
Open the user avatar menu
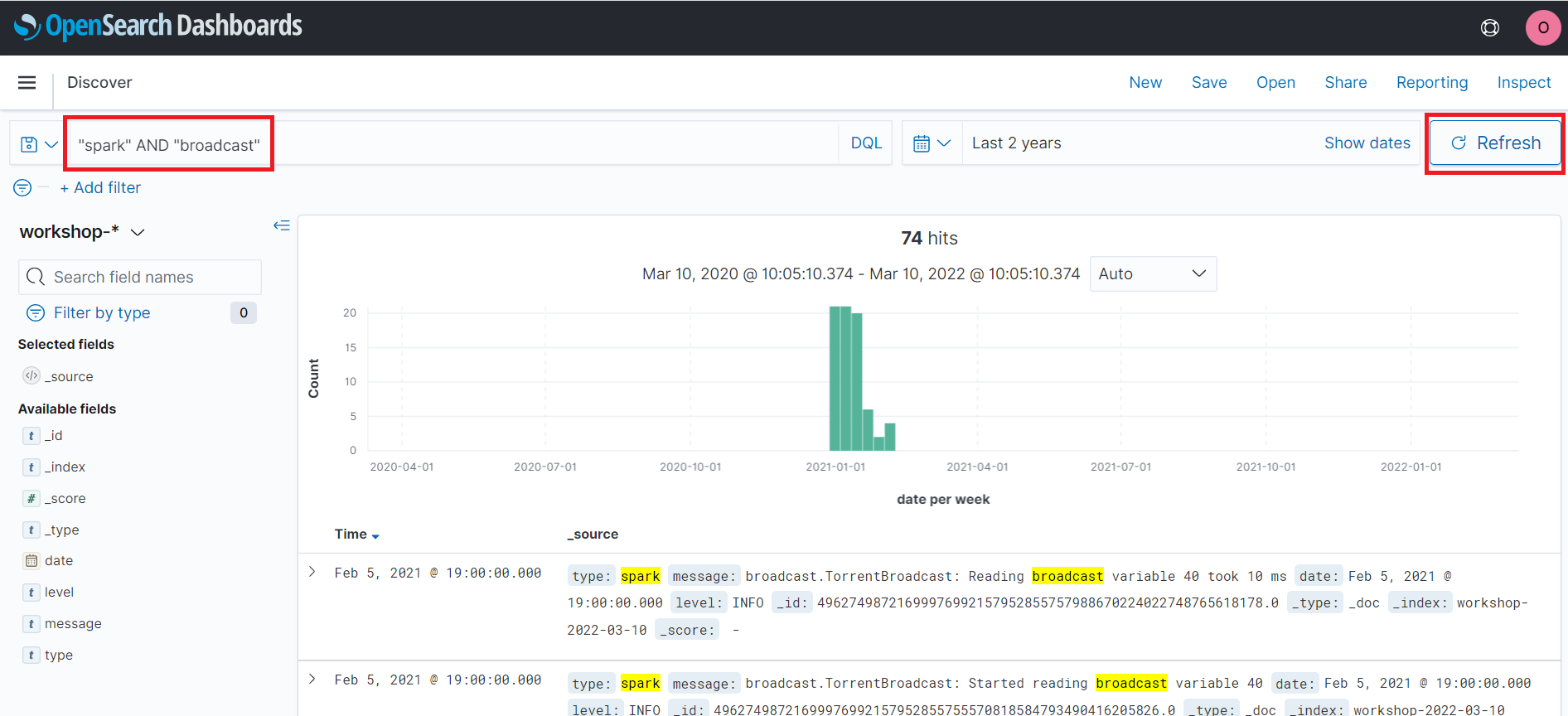click(x=1542, y=27)
